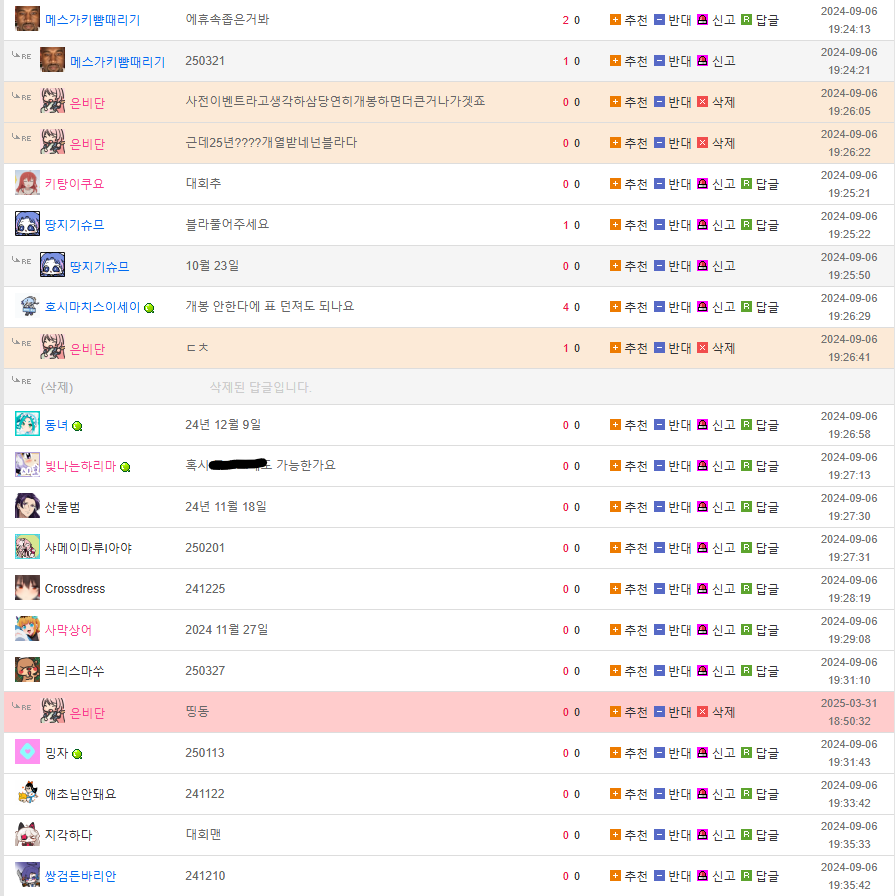The height and width of the screenshot is (896, 895).
Task: Click the 반대 minus icon on the 250327 comment
Action: [659, 671]
